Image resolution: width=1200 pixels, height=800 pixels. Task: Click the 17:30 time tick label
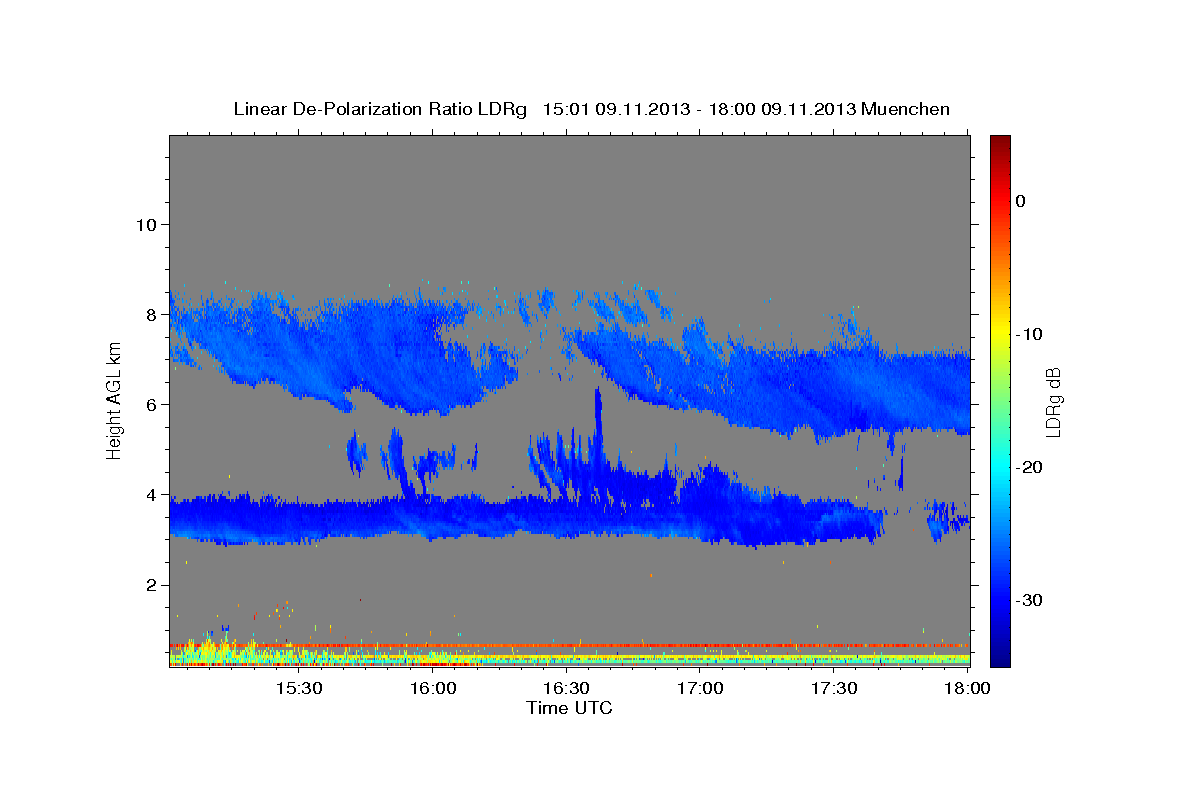coord(834,689)
